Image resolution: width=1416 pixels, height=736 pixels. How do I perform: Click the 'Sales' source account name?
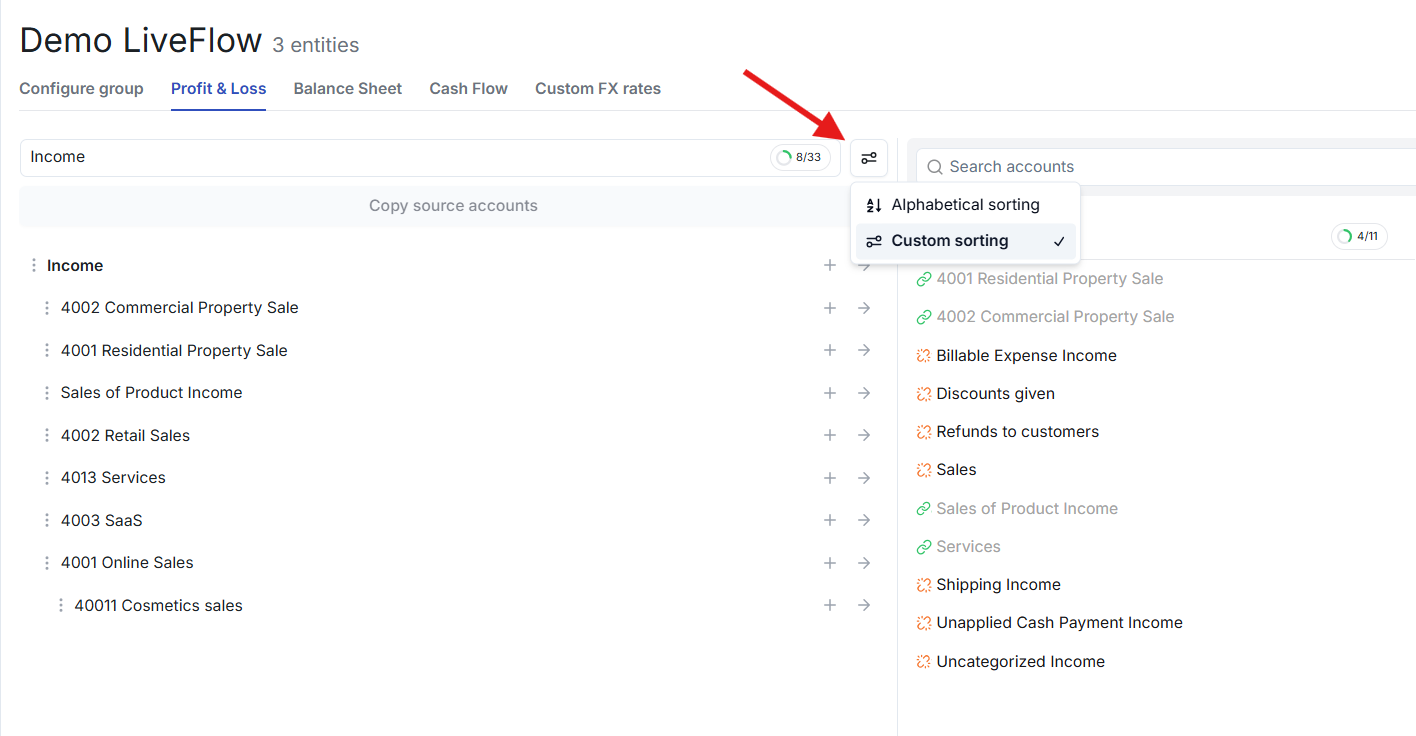(957, 470)
